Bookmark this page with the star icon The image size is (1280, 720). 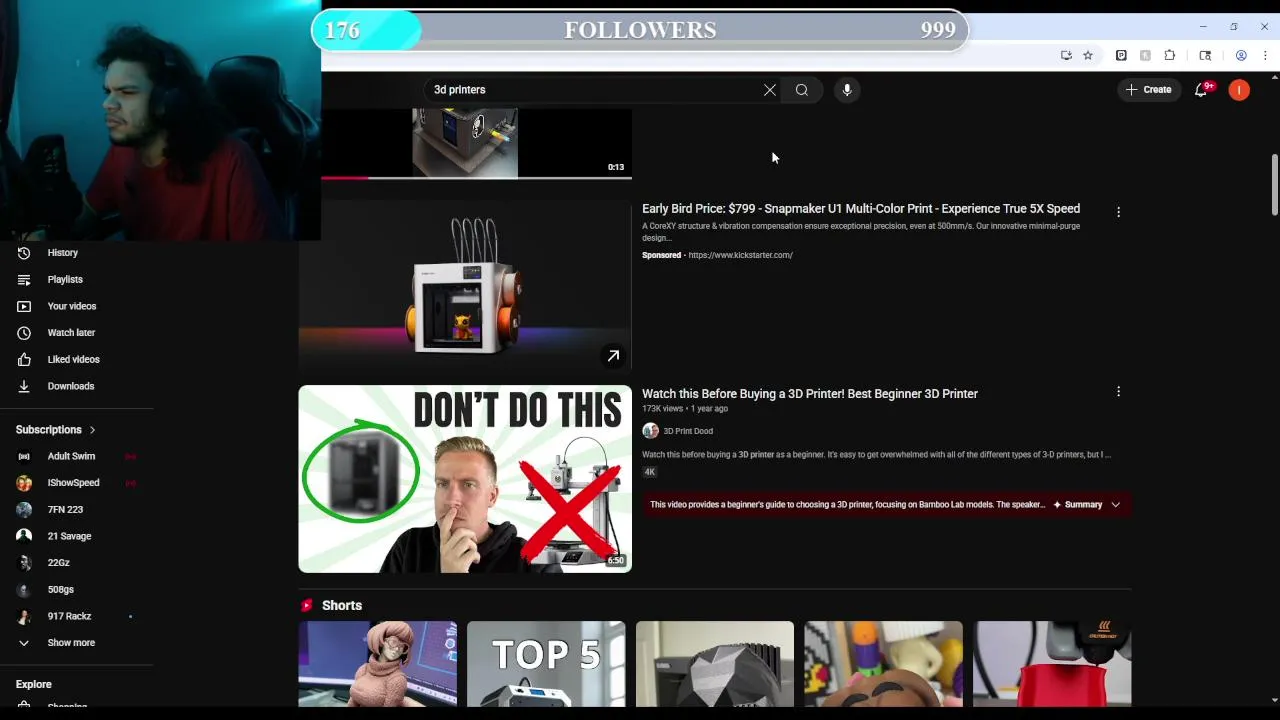(x=1088, y=55)
